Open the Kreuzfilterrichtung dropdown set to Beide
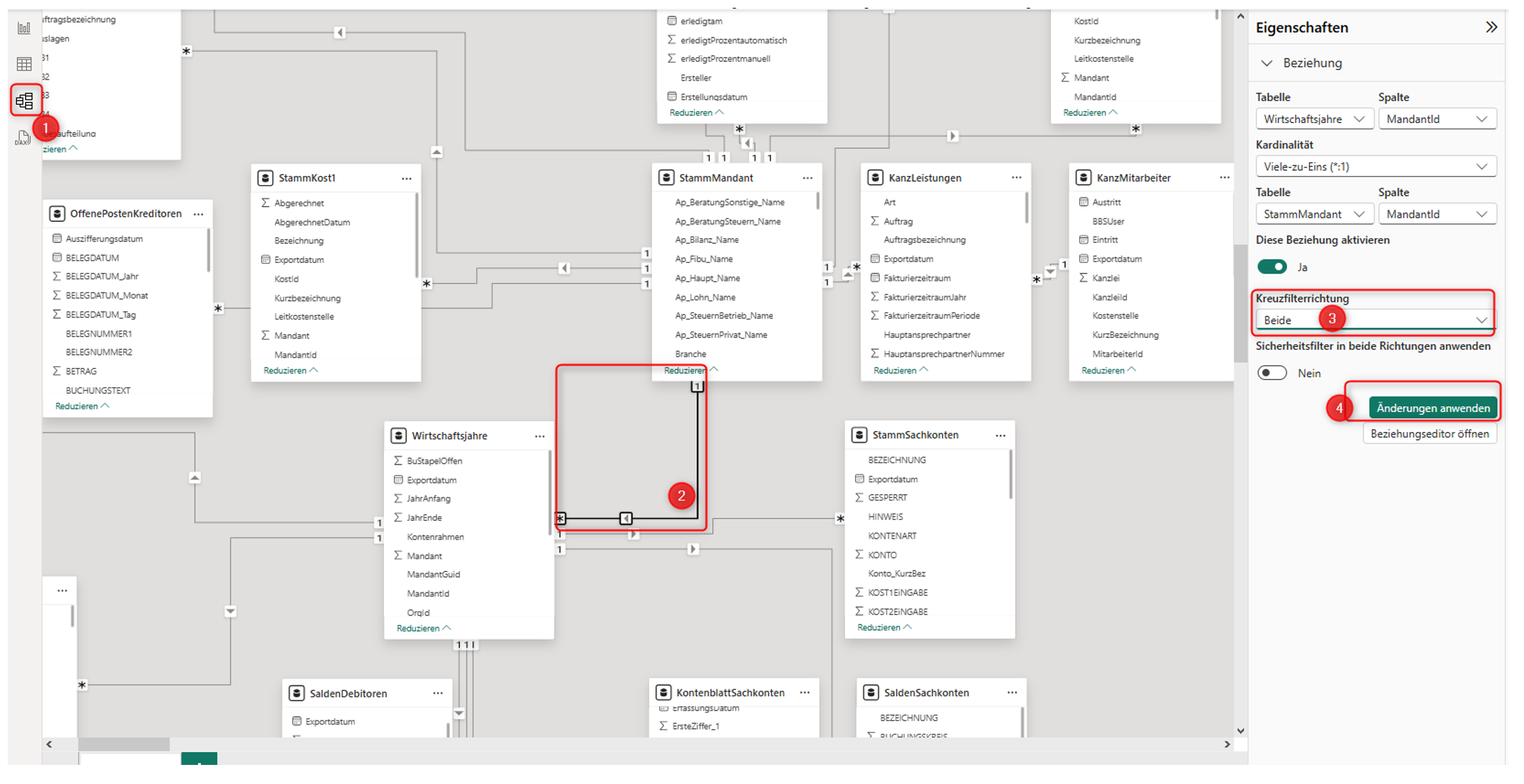1524x784 pixels. [x=1375, y=320]
